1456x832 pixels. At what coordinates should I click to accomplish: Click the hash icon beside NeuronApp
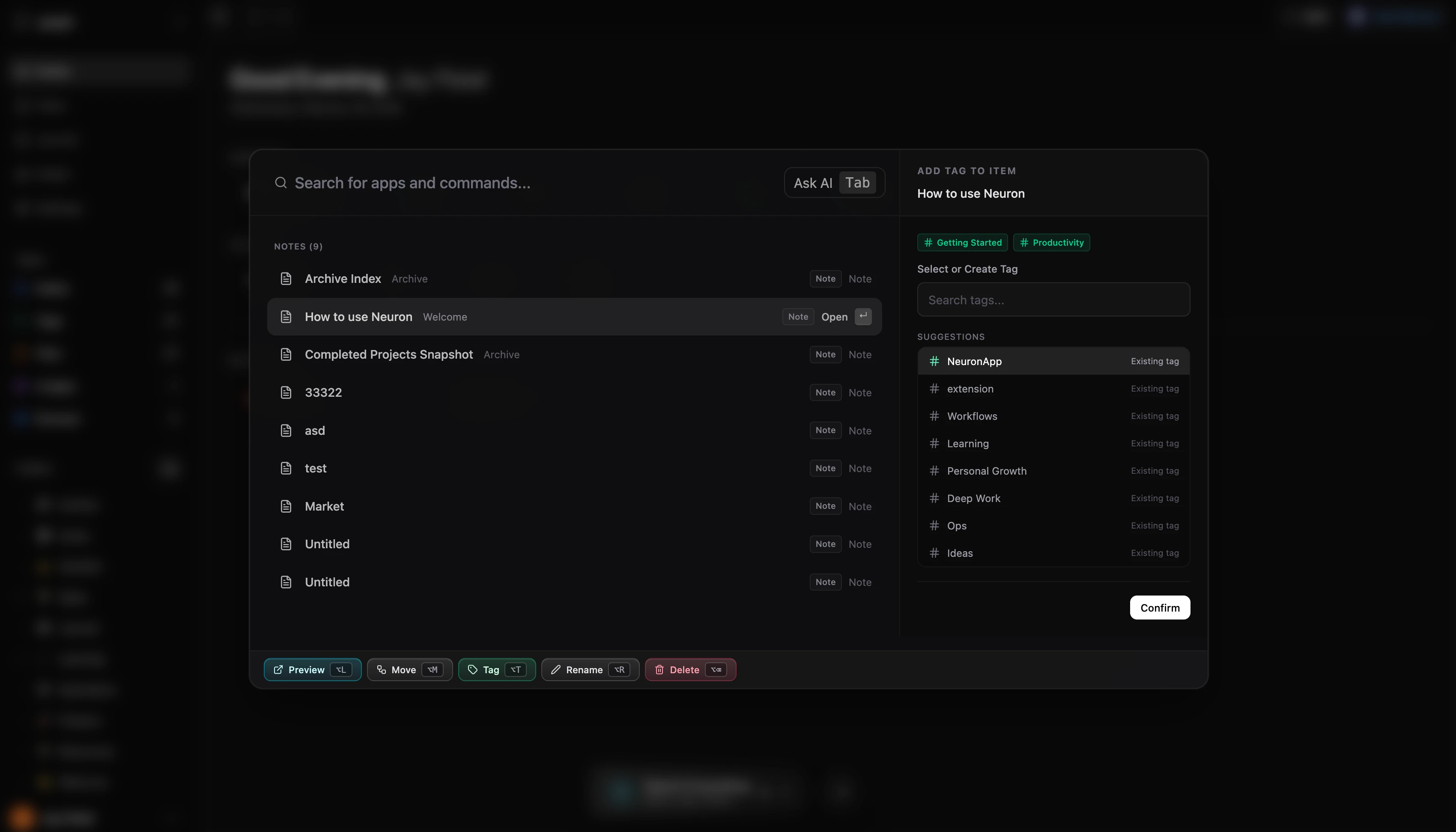point(934,361)
